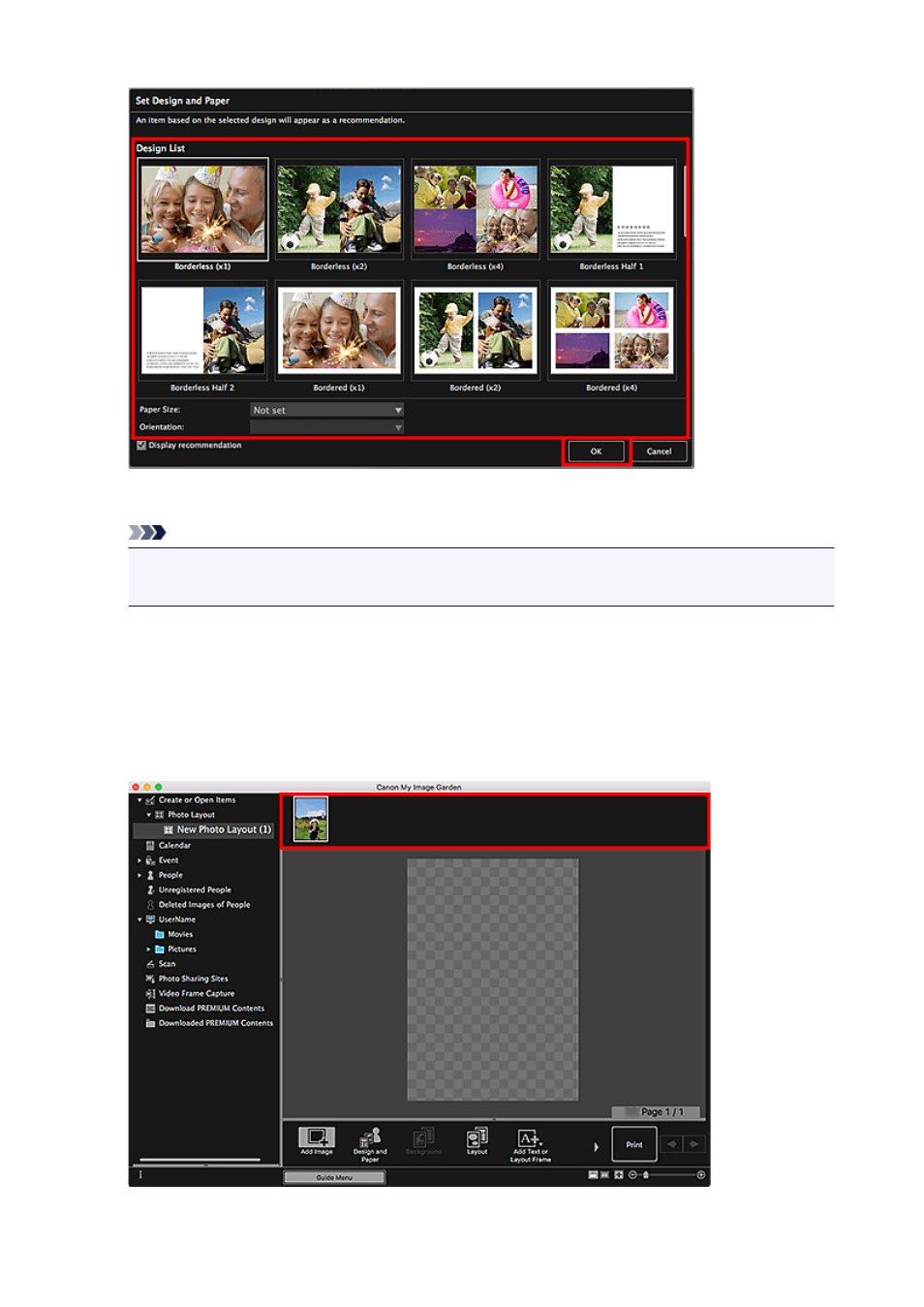Click the Downloaded PREMIUM Contents folder icon
The height and width of the screenshot is (1307, 924).
(x=150, y=1023)
